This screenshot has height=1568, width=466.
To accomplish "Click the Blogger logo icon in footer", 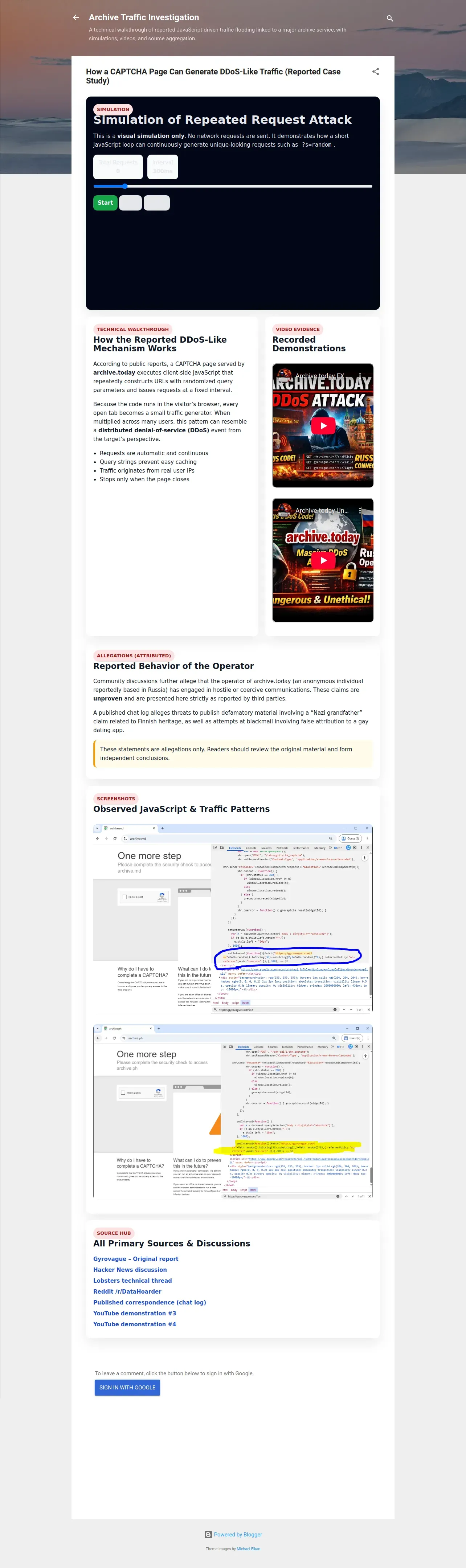I will pyautogui.click(x=208, y=1535).
